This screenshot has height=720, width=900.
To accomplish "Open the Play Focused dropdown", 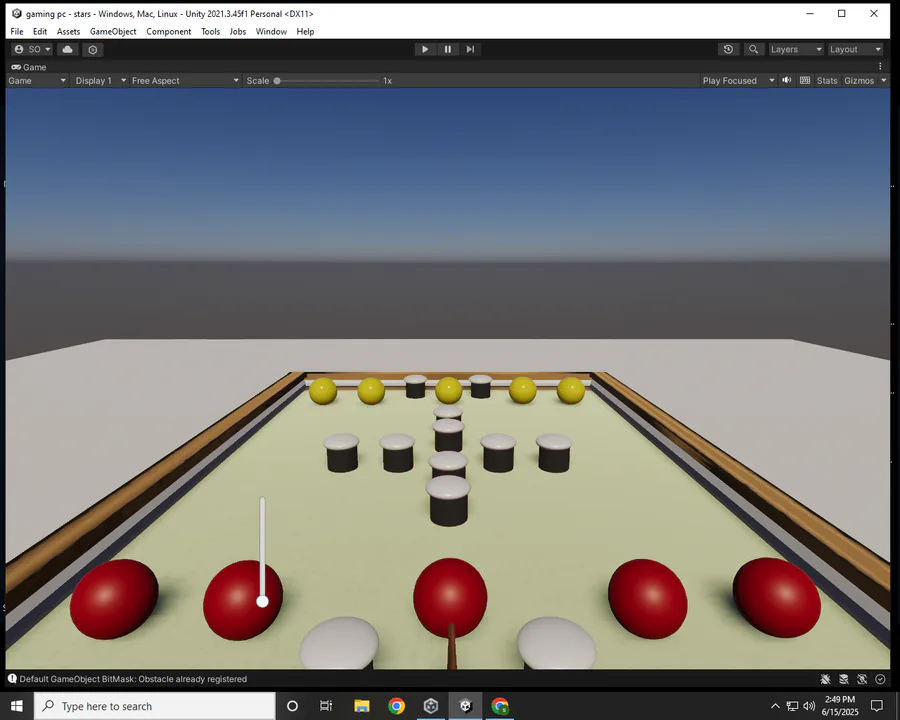I will (739, 80).
